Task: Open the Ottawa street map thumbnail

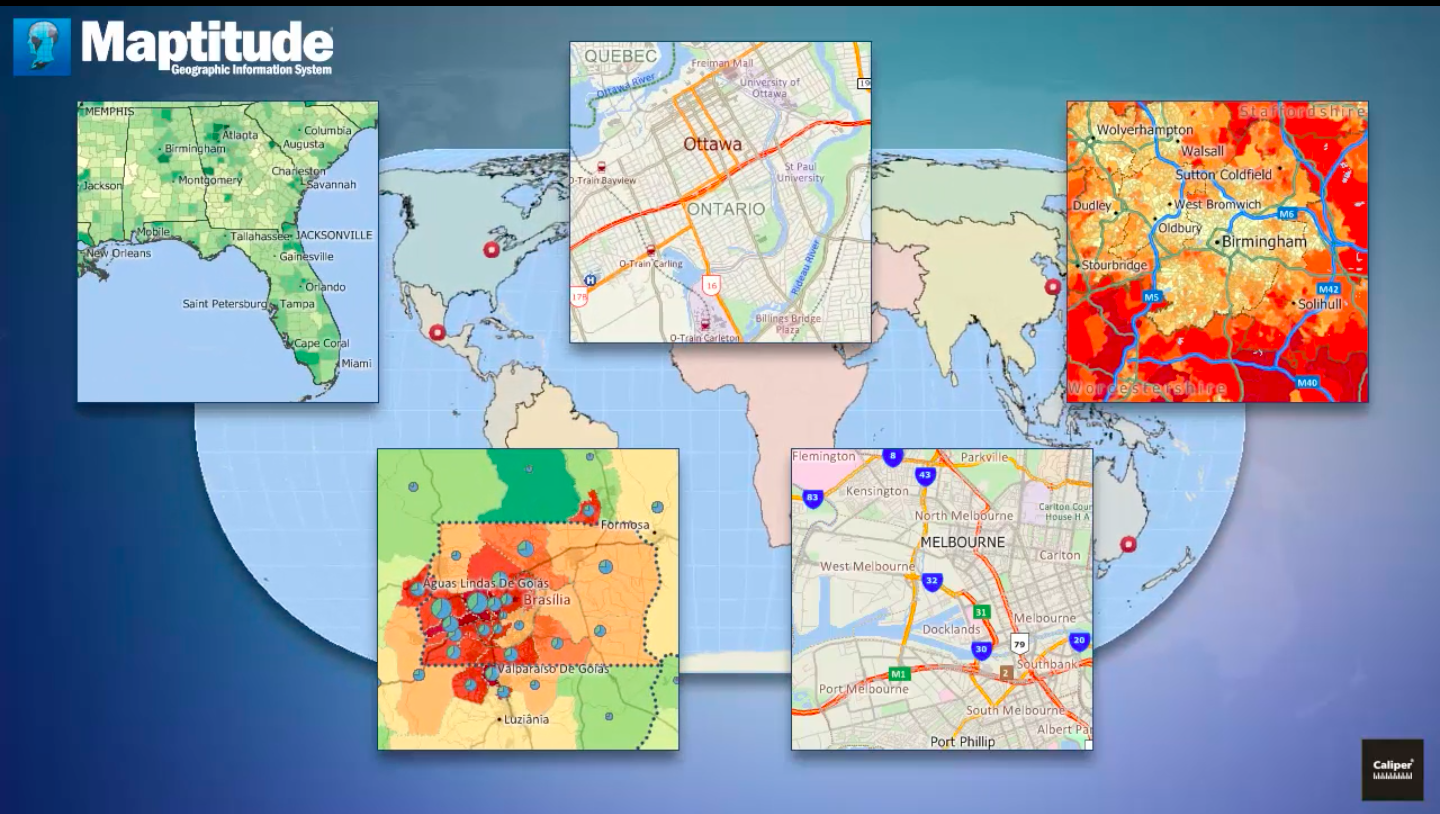Action: click(720, 192)
